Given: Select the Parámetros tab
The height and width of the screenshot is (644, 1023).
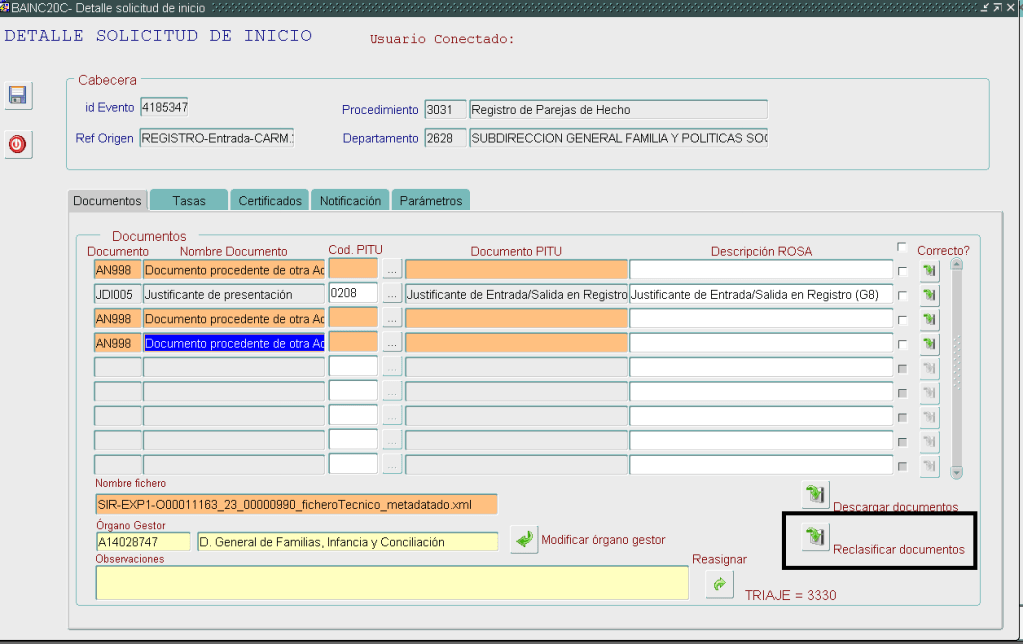Looking at the screenshot, I should click(431, 201).
